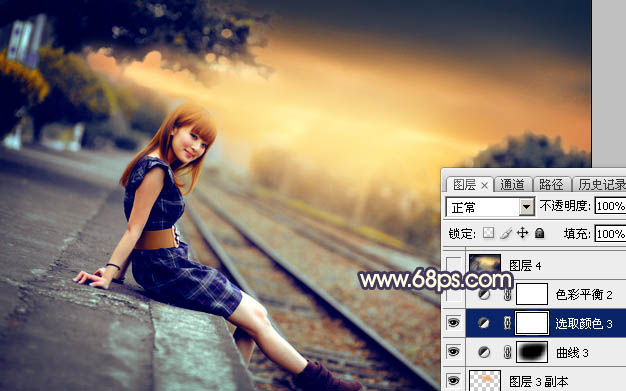Open the 历史记录 (History) tab
This screenshot has width=626, height=391.
click(600, 185)
